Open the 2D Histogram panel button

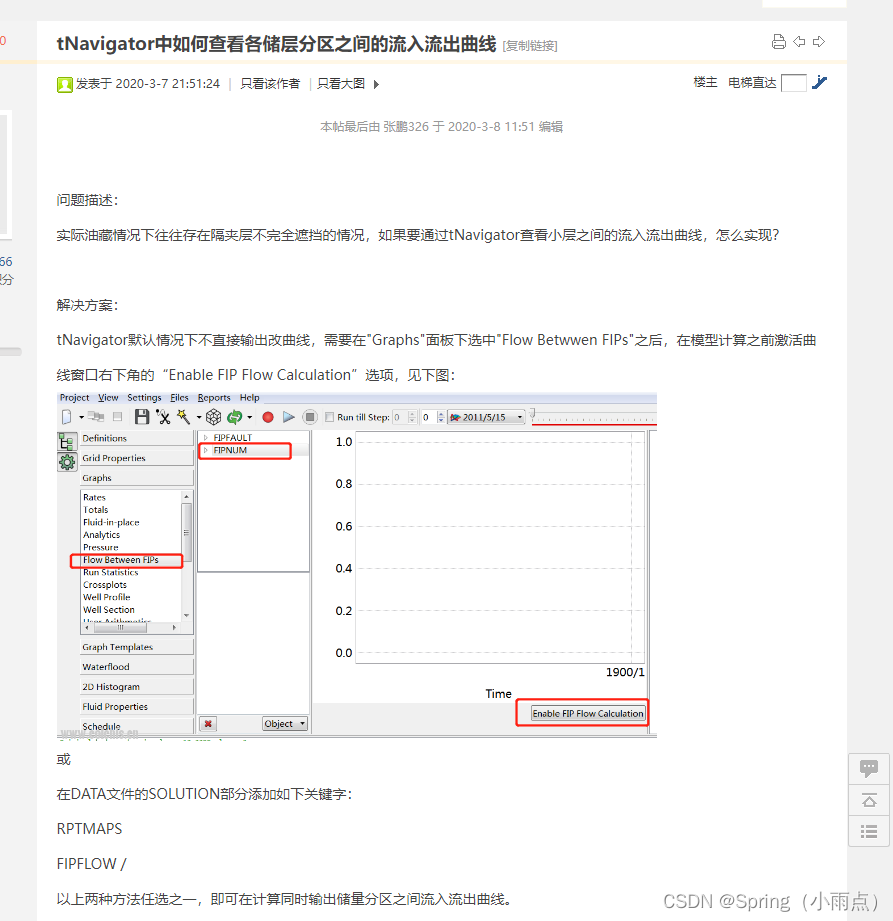click(136, 687)
